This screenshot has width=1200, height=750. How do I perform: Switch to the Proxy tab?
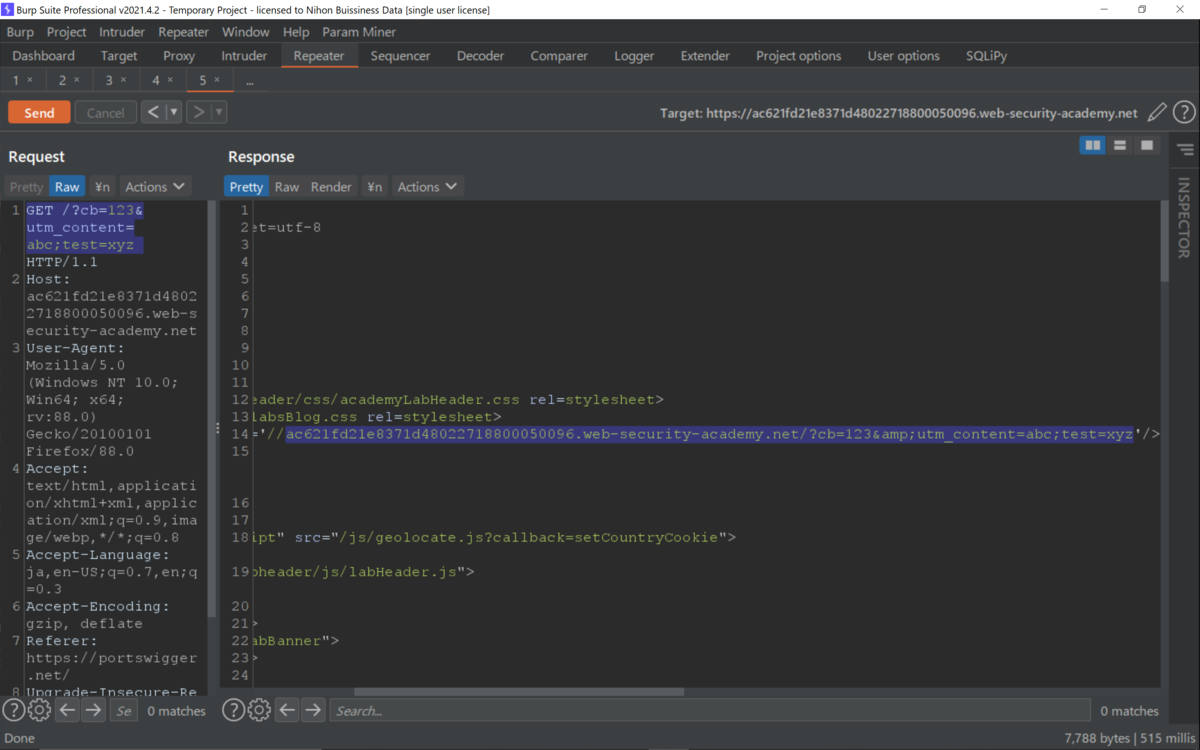point(179,56)
